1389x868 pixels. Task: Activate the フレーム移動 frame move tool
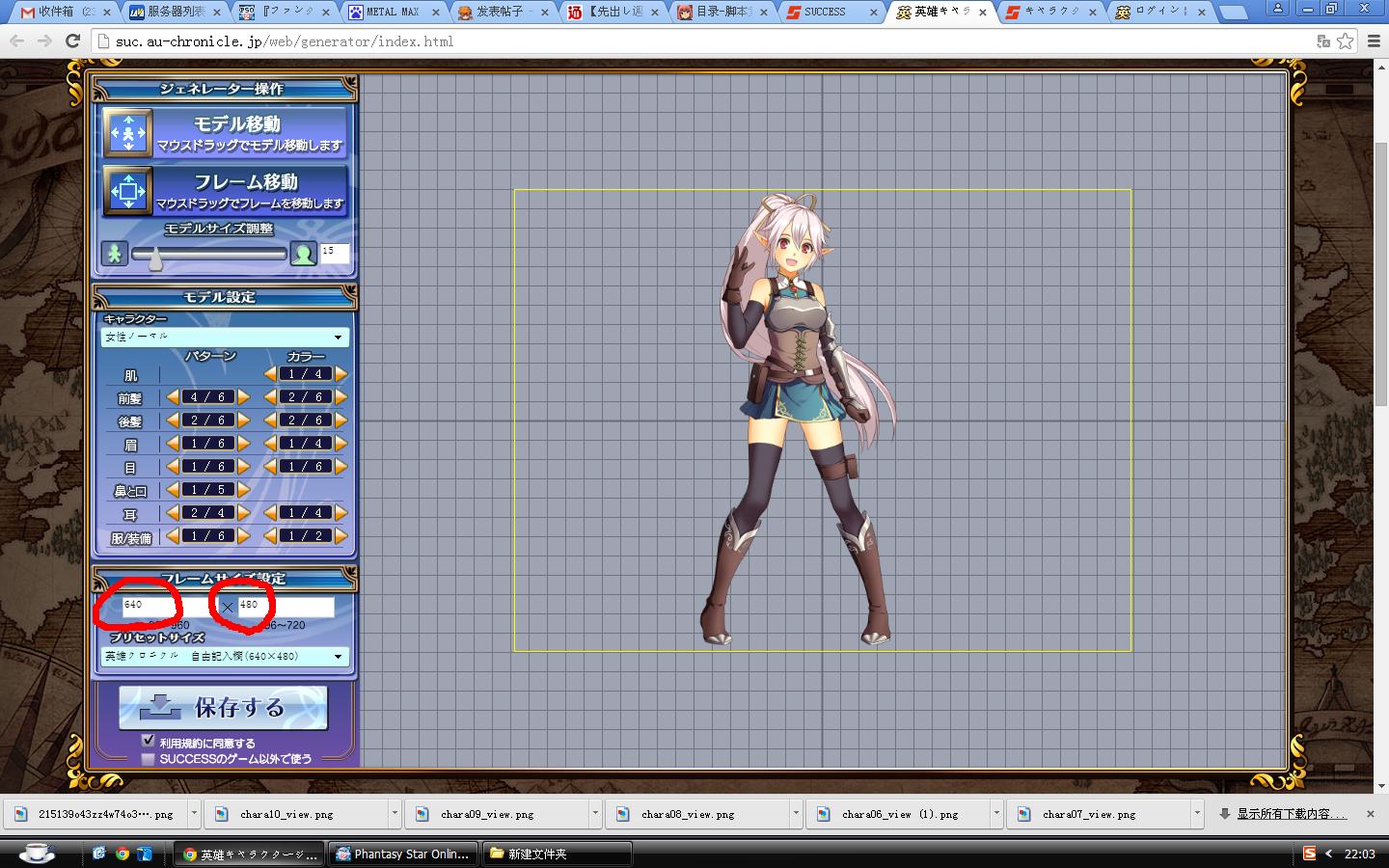point(225,190)
